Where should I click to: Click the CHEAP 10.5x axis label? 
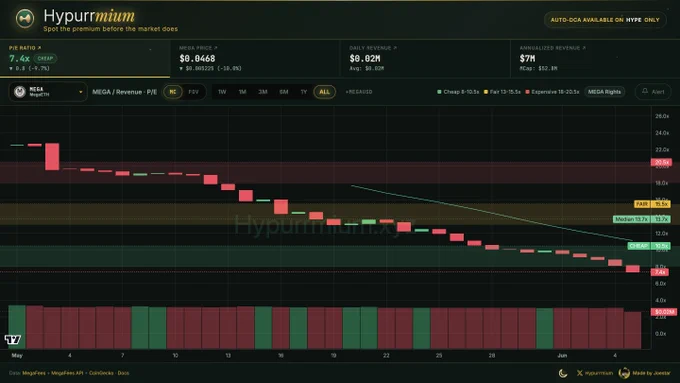point(649,246)
